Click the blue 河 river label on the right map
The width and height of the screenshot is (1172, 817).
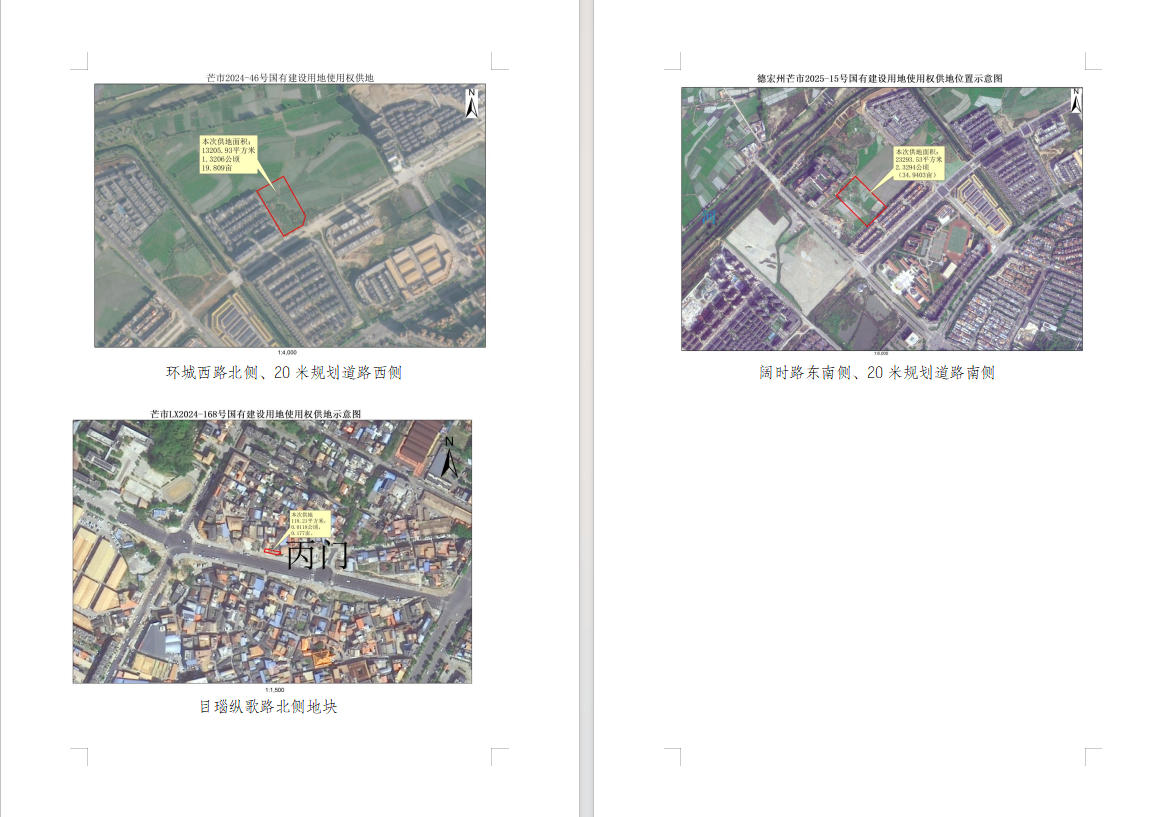tap(709, 215)
